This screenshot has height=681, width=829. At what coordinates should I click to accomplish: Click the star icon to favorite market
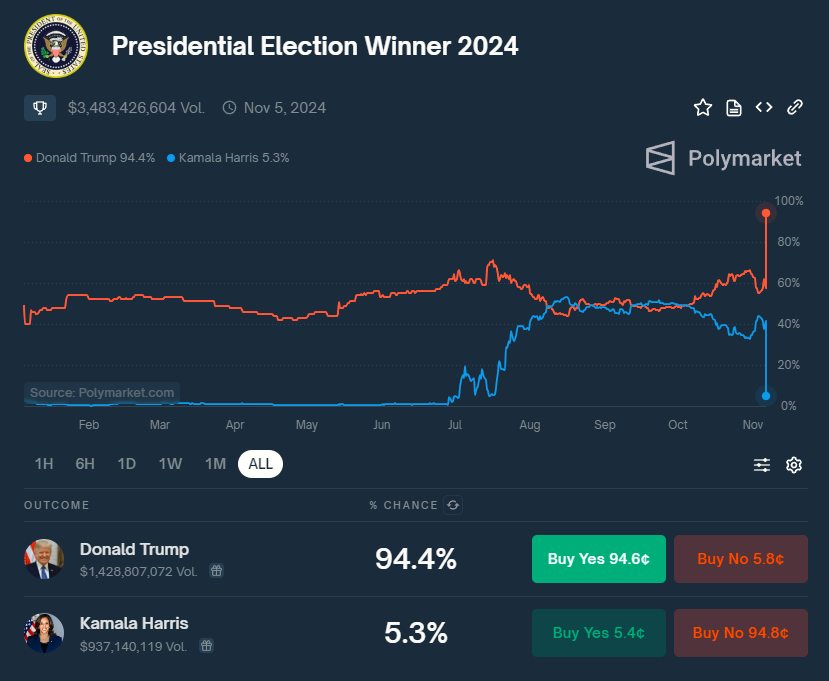pos(703,107)
